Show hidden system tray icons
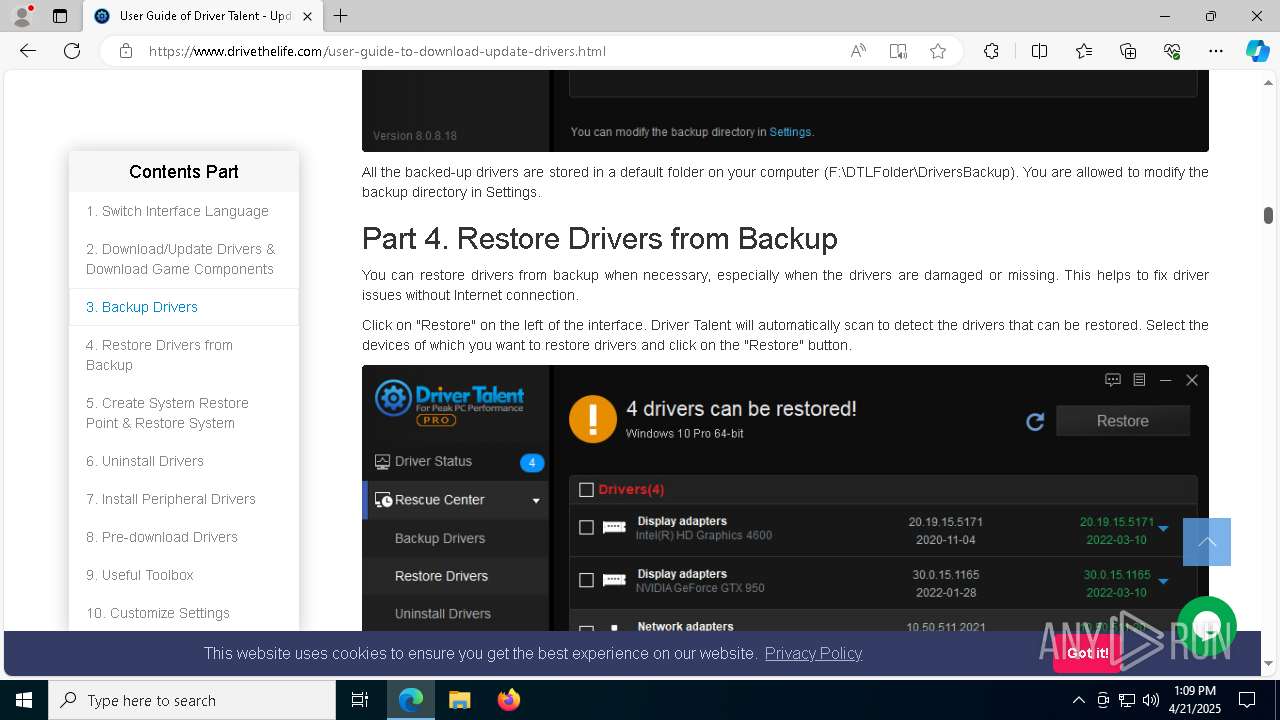The height and width of the screenshot is (720, 1280). click(x=1078, y=700)
